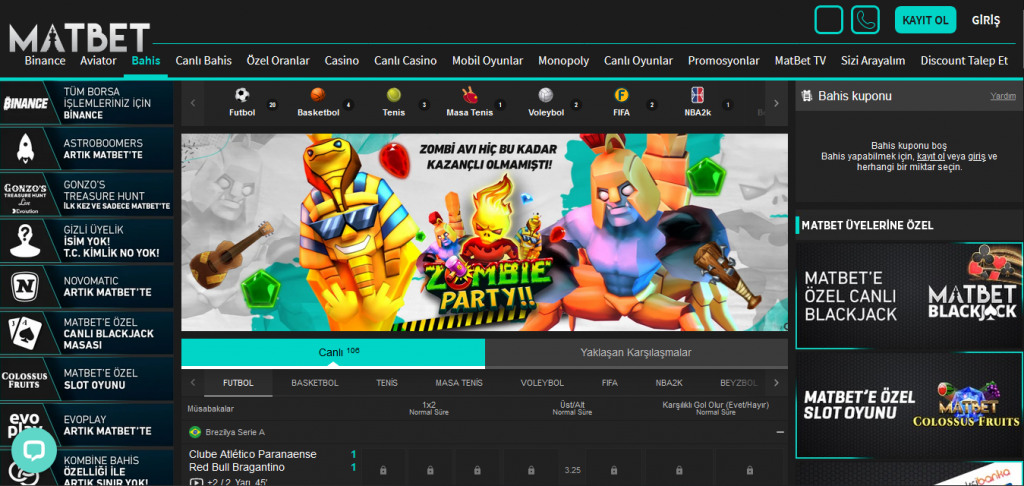Select the Tenis ball icon
The width and height of the screenshot is (1024, 486).
click(x=393, y=95)
